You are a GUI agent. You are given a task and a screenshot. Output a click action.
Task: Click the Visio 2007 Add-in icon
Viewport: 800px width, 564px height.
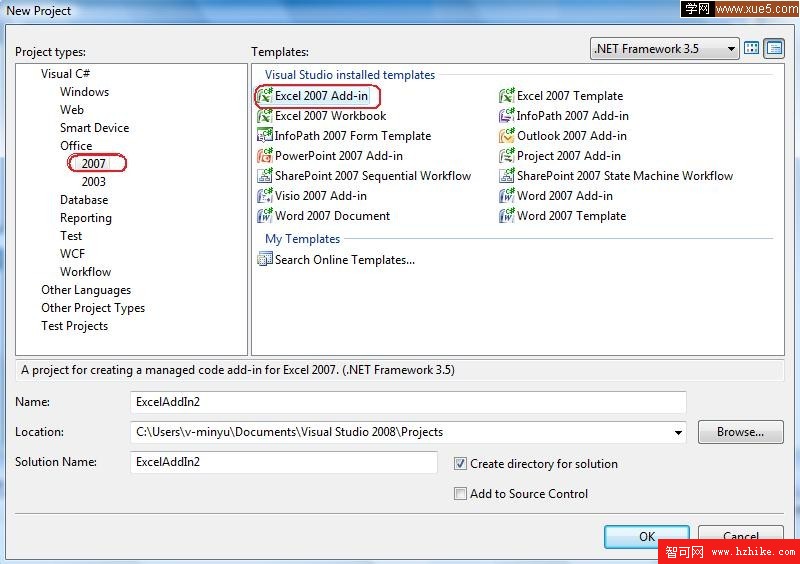click(265, 195)
